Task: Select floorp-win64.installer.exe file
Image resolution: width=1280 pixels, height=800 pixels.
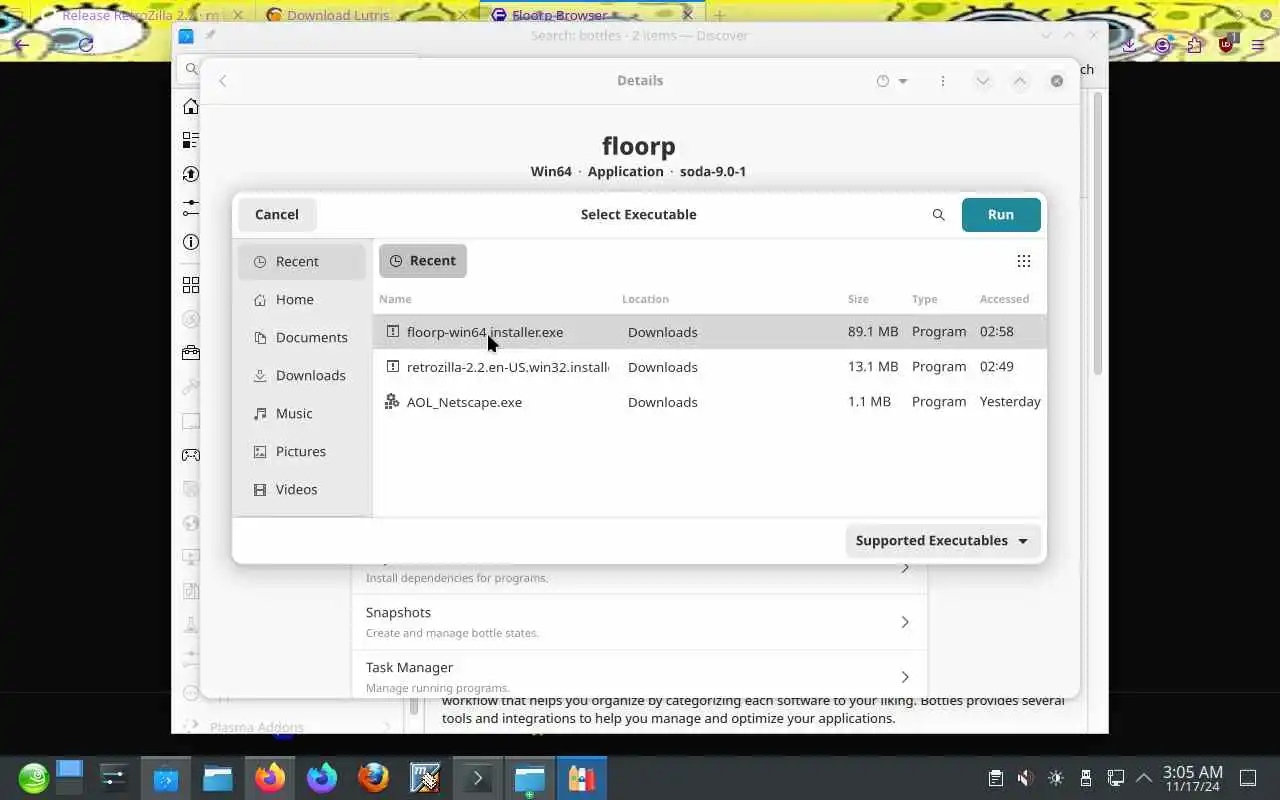Action: pyautogui.click(x=710, y=332)
